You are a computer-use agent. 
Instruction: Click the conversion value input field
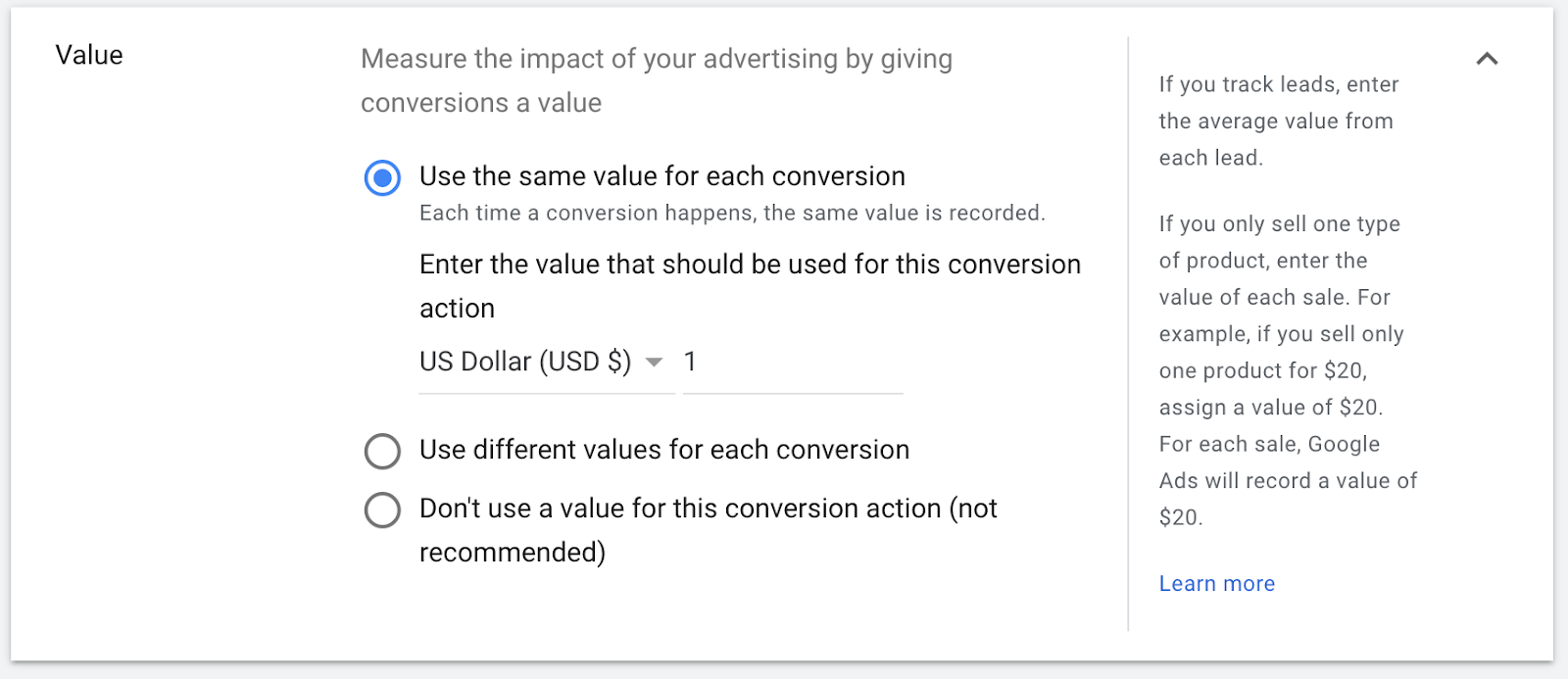click(x=792, y=363)
